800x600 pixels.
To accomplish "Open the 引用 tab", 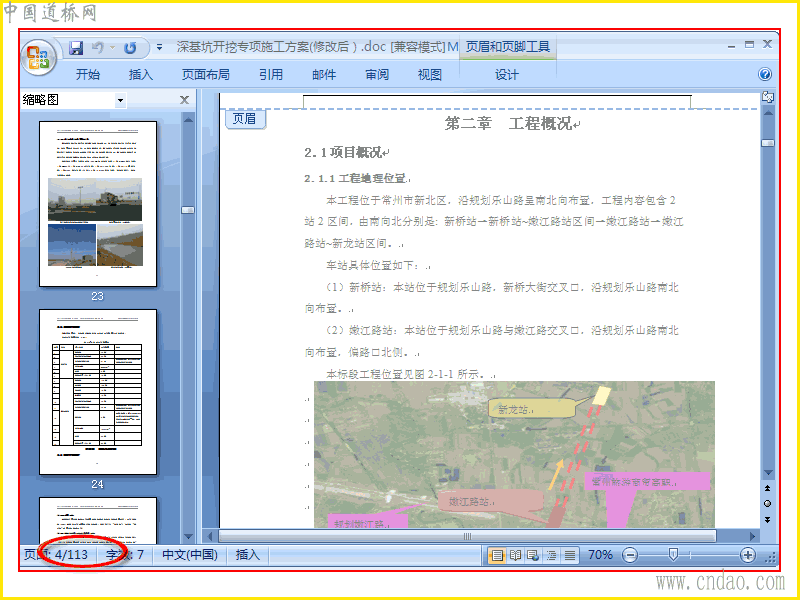I will click(270, 74).
